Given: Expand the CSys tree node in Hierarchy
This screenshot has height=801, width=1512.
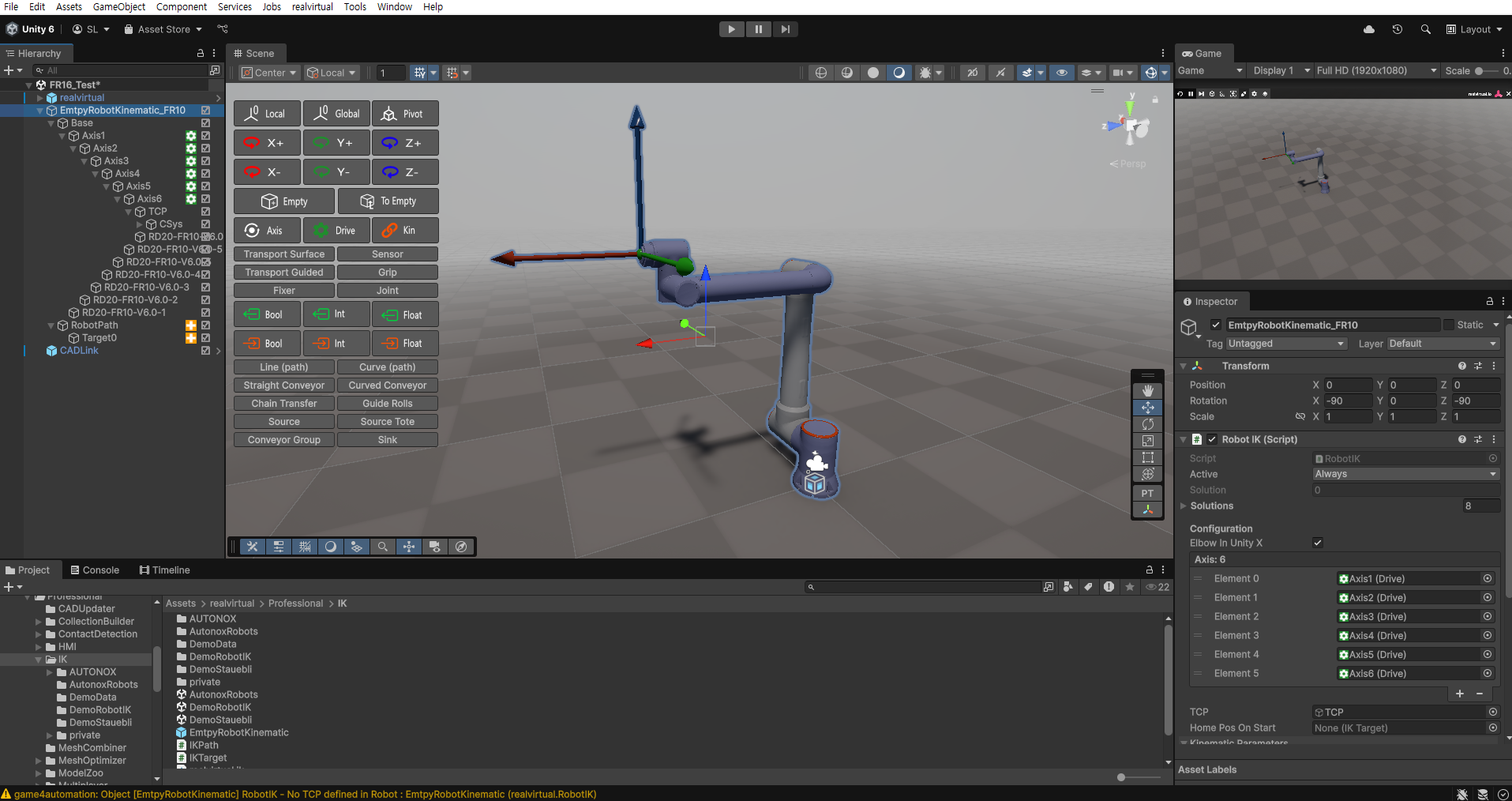Looking at the screenshot, I should pyautogui.click(x=141, y=224).
